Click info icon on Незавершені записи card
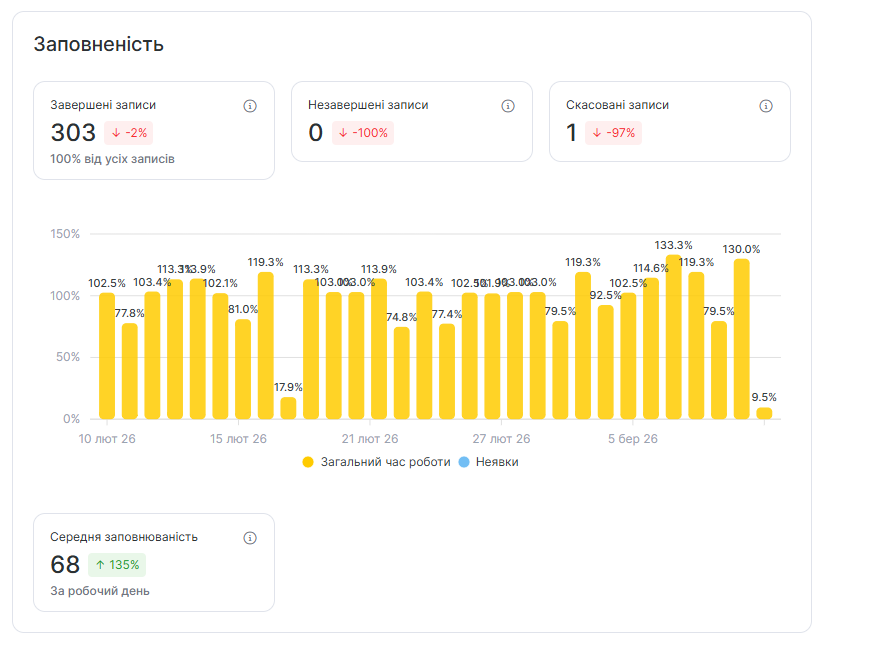892x646 pixels. point(508,106)
